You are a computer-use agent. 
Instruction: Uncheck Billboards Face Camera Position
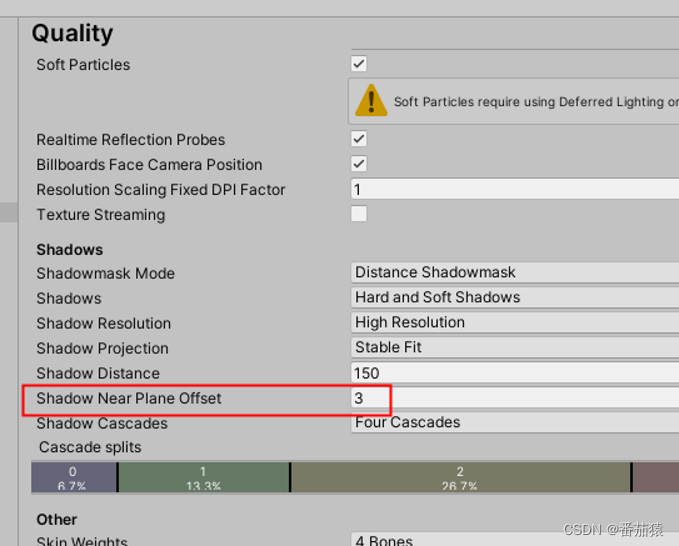click(x=359, y=164)
